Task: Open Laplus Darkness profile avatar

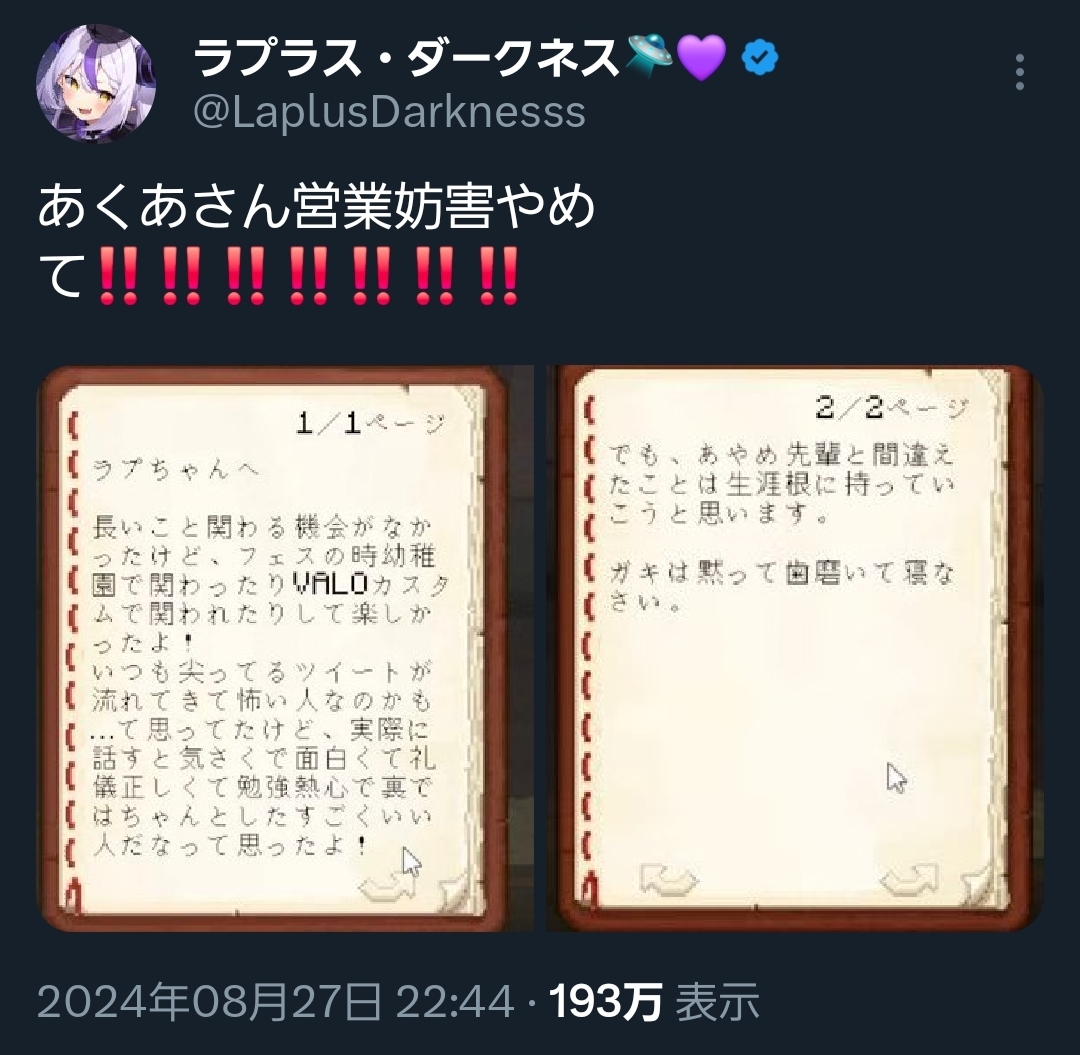Action: tap(96, 83)
